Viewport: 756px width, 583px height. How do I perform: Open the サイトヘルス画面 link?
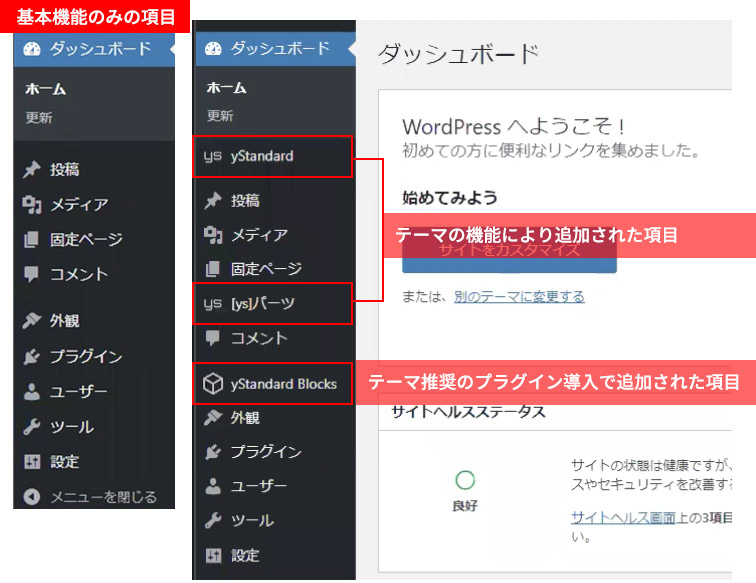pos(623,517)
